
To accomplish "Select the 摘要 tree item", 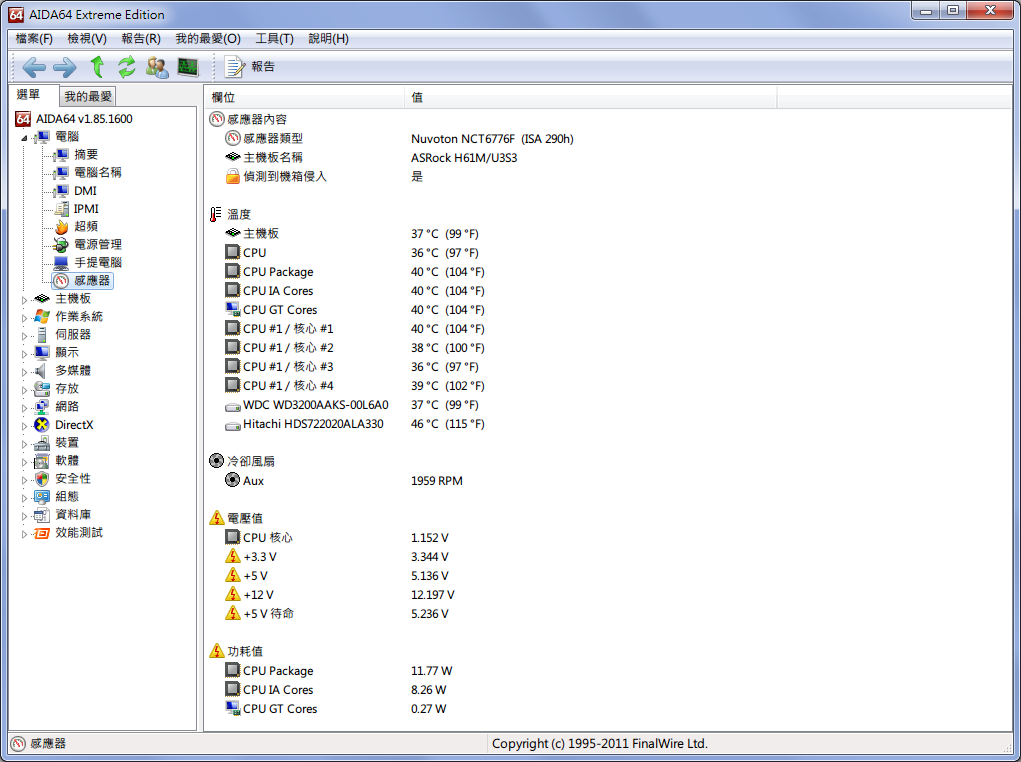I will (x=86, y=154).
